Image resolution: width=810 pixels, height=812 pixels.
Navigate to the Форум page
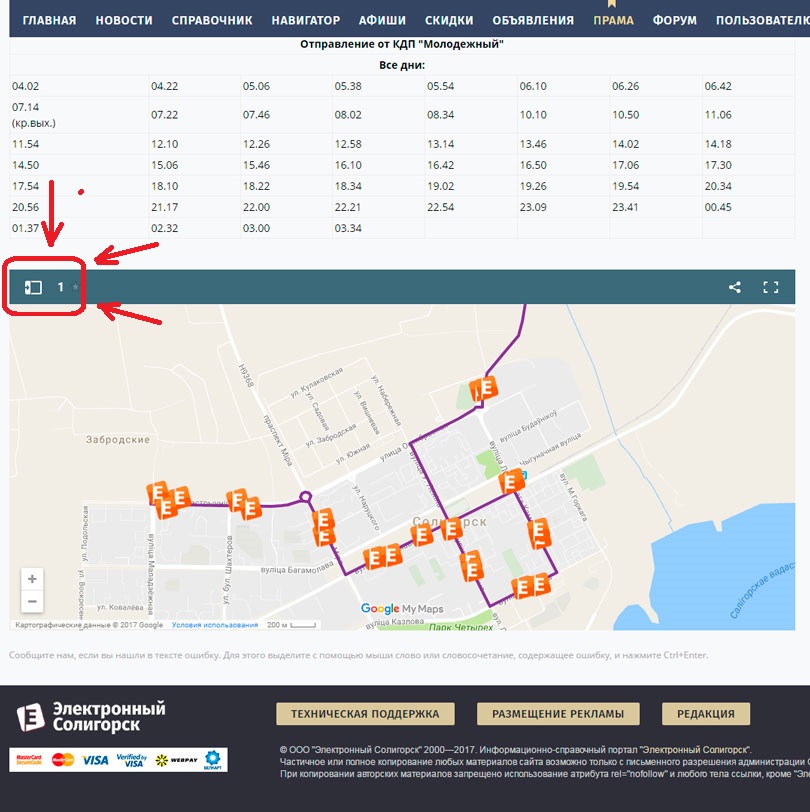coord(675,20)
